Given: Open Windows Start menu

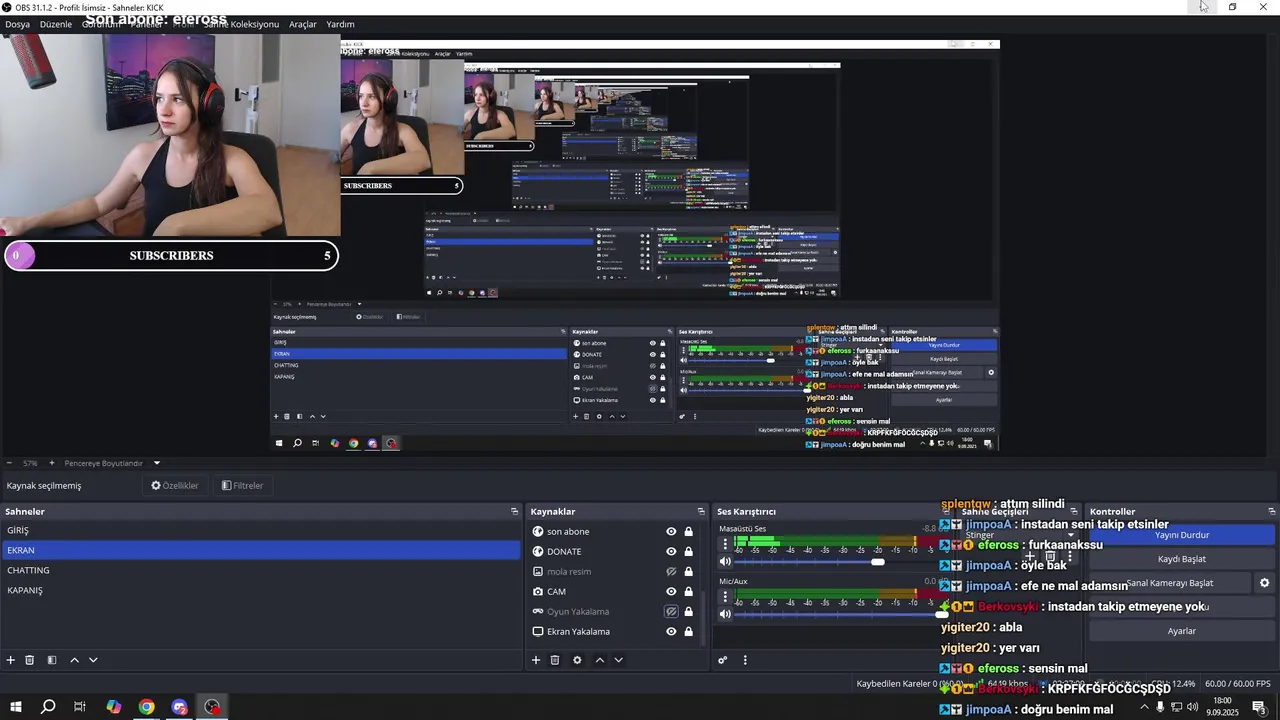Looking at the screenshot, I should pyautogui.click(x=15, y=707).
